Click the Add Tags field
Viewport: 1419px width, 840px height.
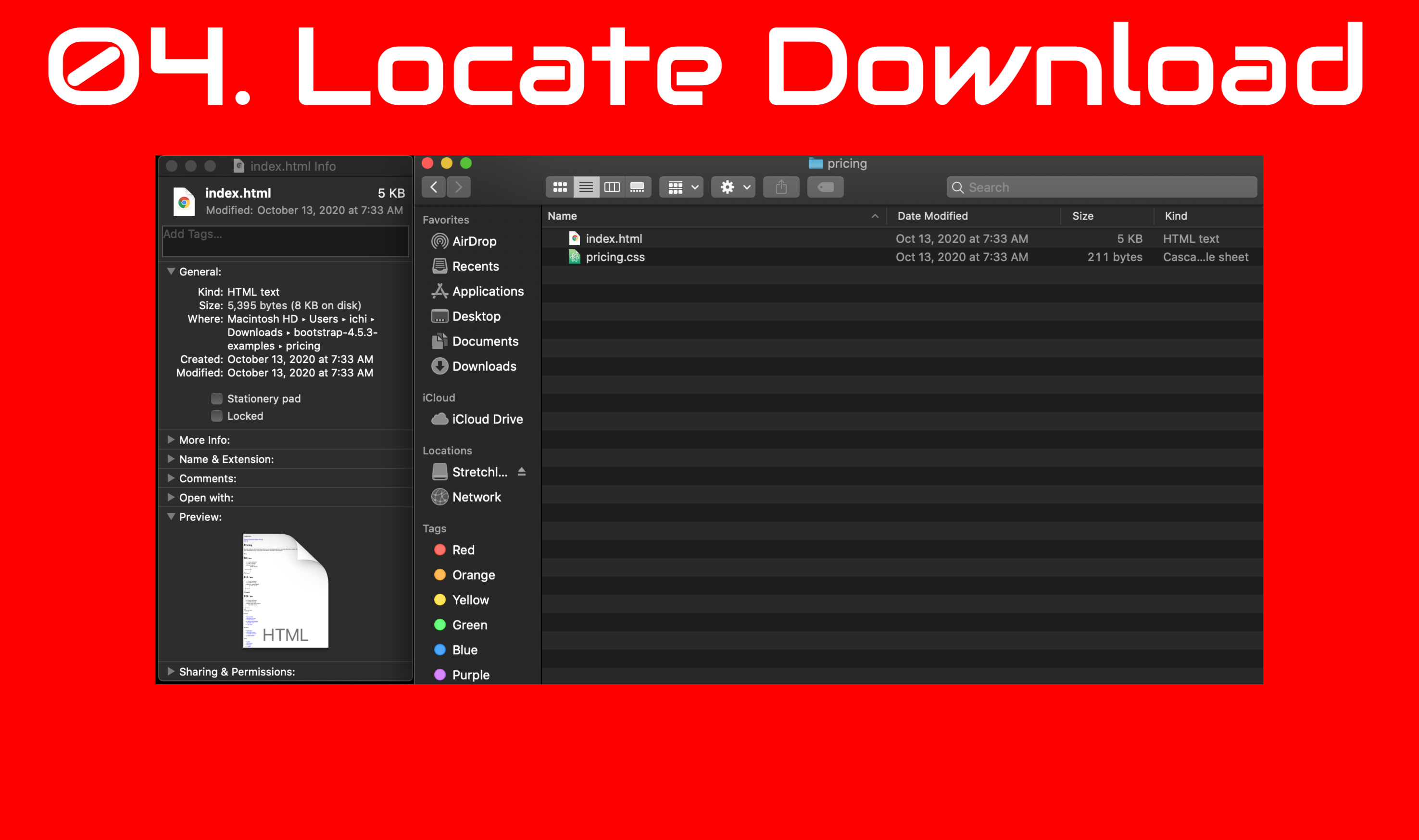pyautogui.click(x=285, y=241)
